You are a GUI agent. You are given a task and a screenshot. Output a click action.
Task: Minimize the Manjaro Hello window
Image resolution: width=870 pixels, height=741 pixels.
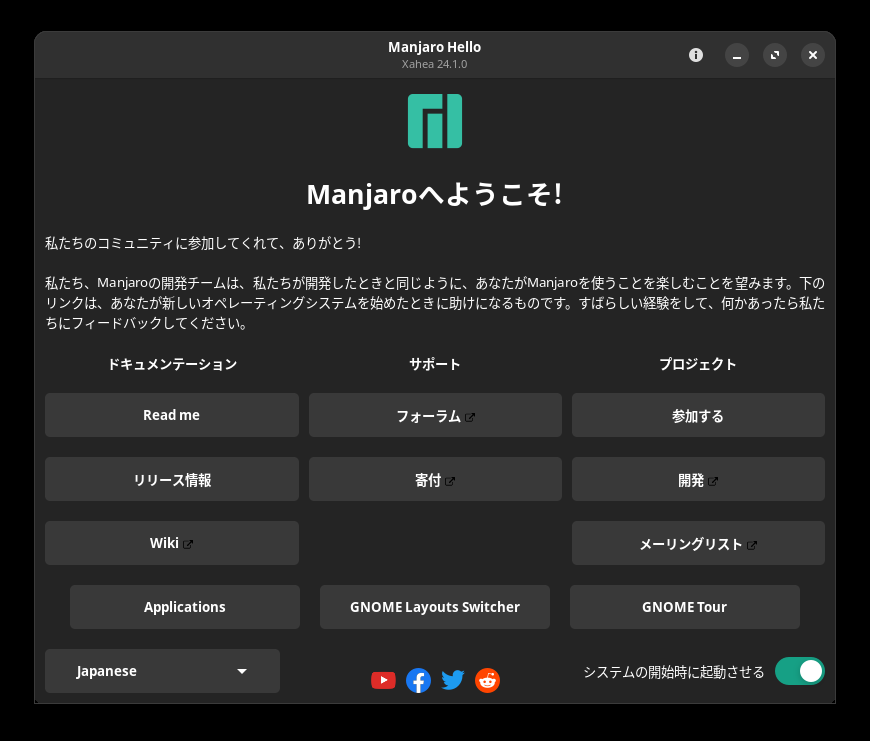pos(737,55)
